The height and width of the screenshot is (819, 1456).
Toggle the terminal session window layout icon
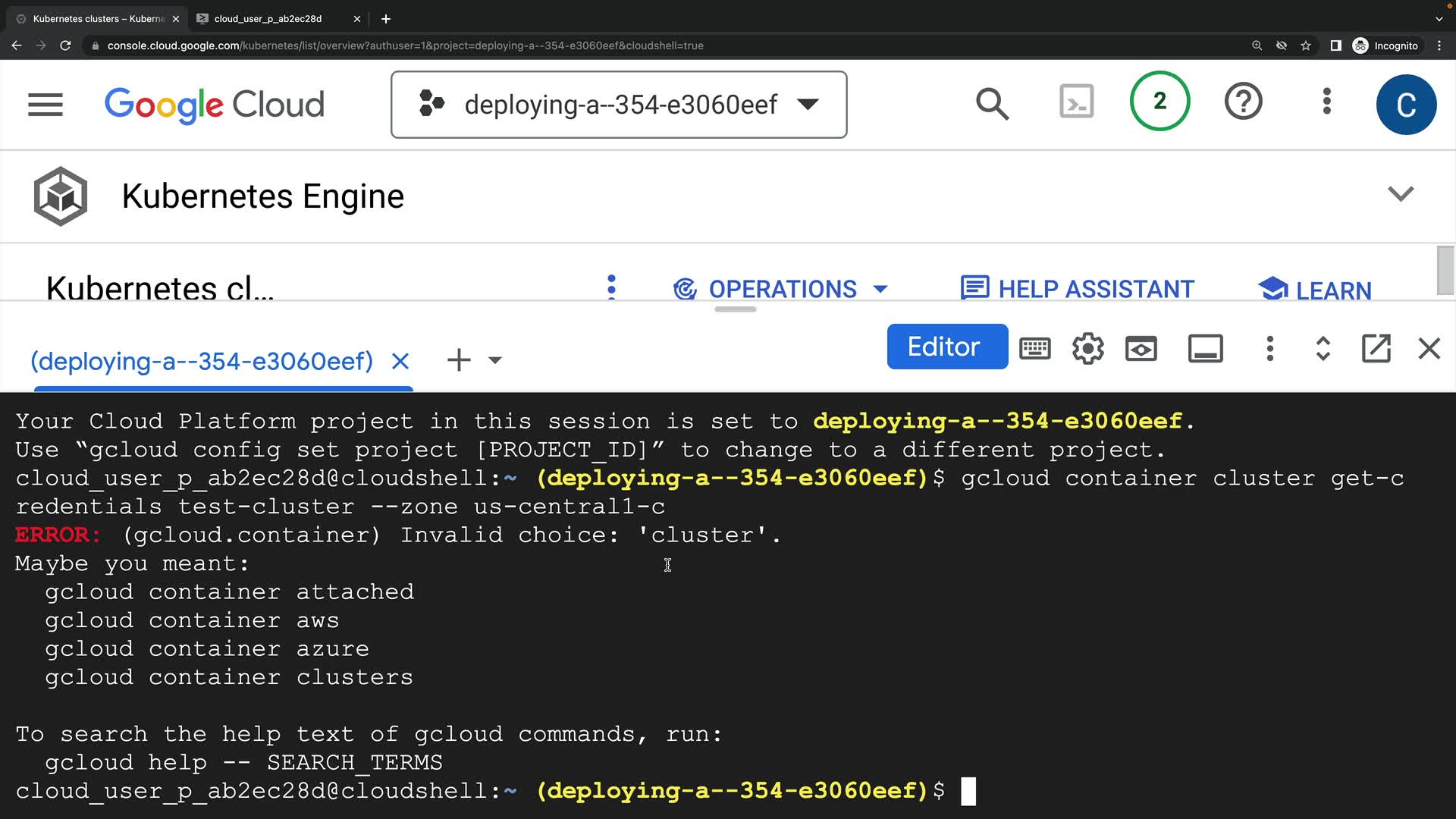click(x=1205, y=349)
